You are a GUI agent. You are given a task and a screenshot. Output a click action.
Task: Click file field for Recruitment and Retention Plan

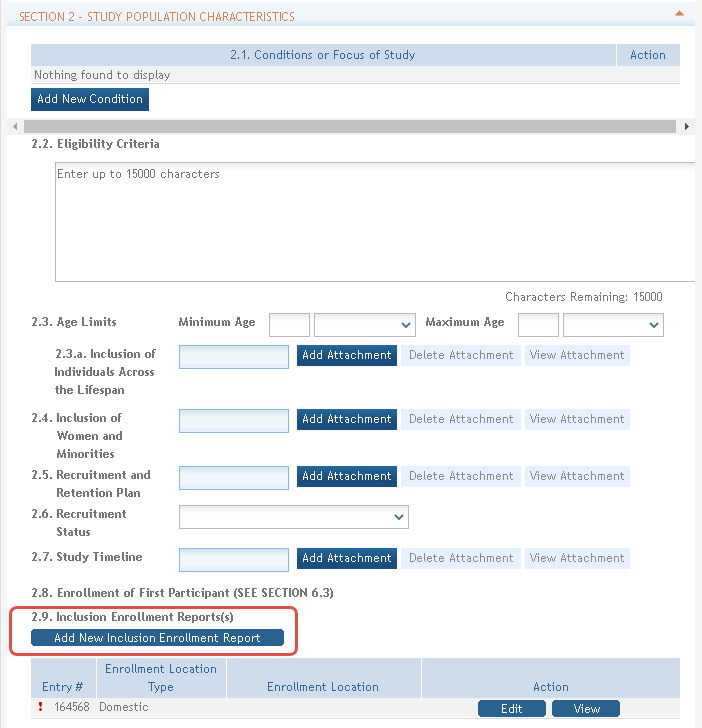(234, 478)
